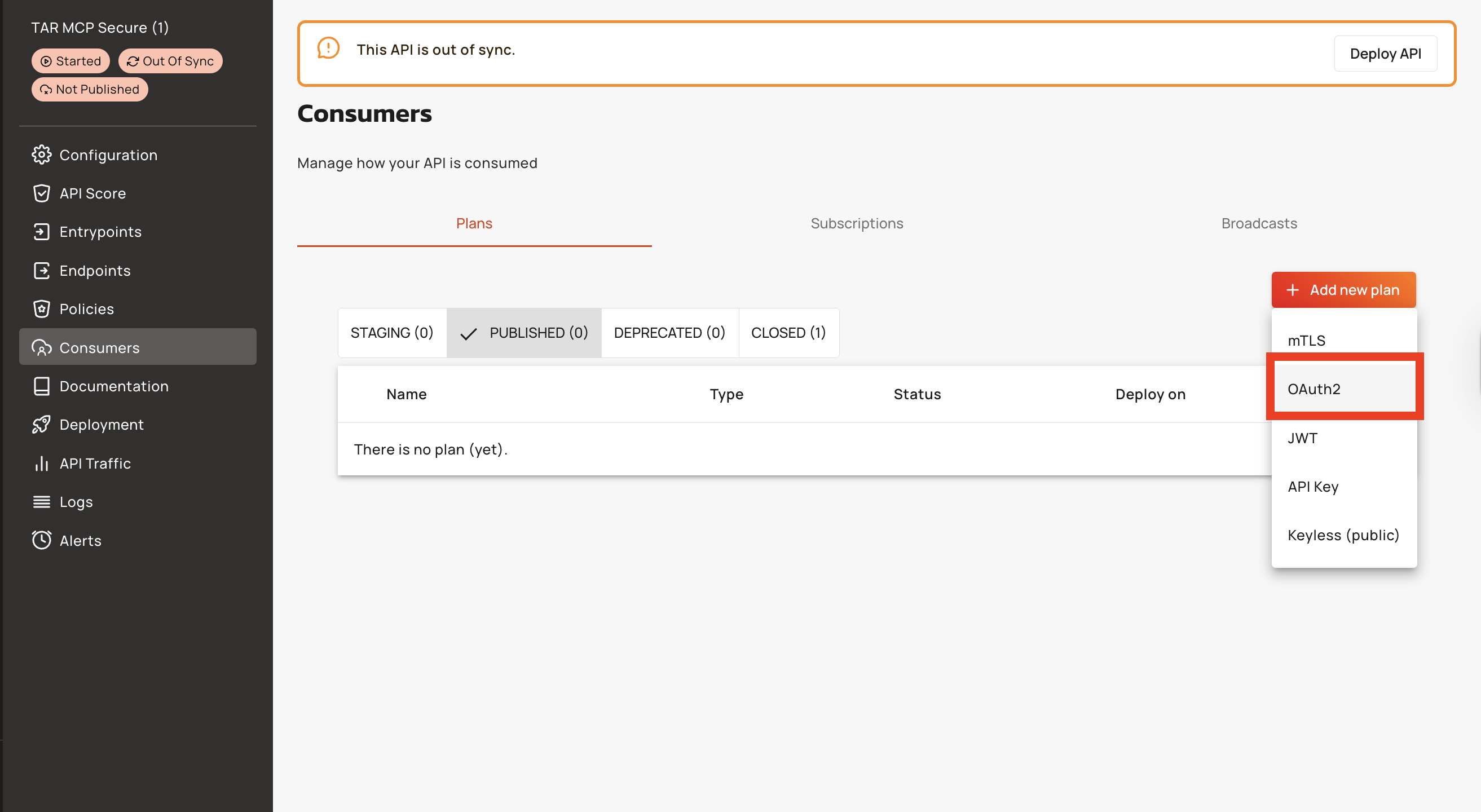Image resolution: width=1481 pixels, height=812 pixels.
Task: Click the Logs lines icon
Action: [41, 502]
